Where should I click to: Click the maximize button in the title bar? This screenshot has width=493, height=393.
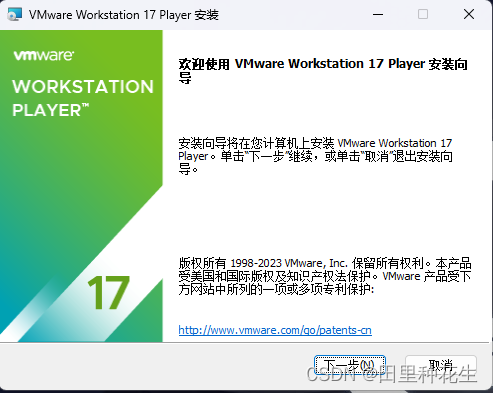[x=423, y=14]
